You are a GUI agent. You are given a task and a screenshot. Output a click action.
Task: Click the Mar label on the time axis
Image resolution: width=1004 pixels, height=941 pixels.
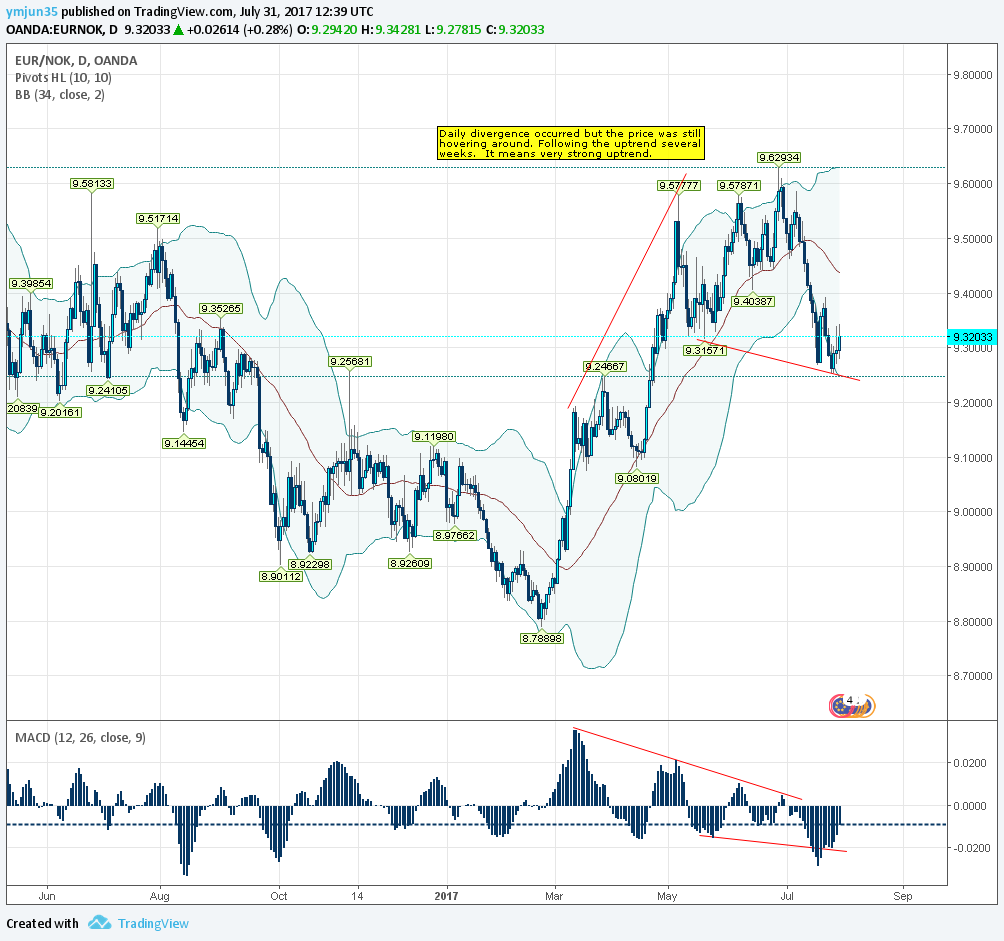point(554,896)
